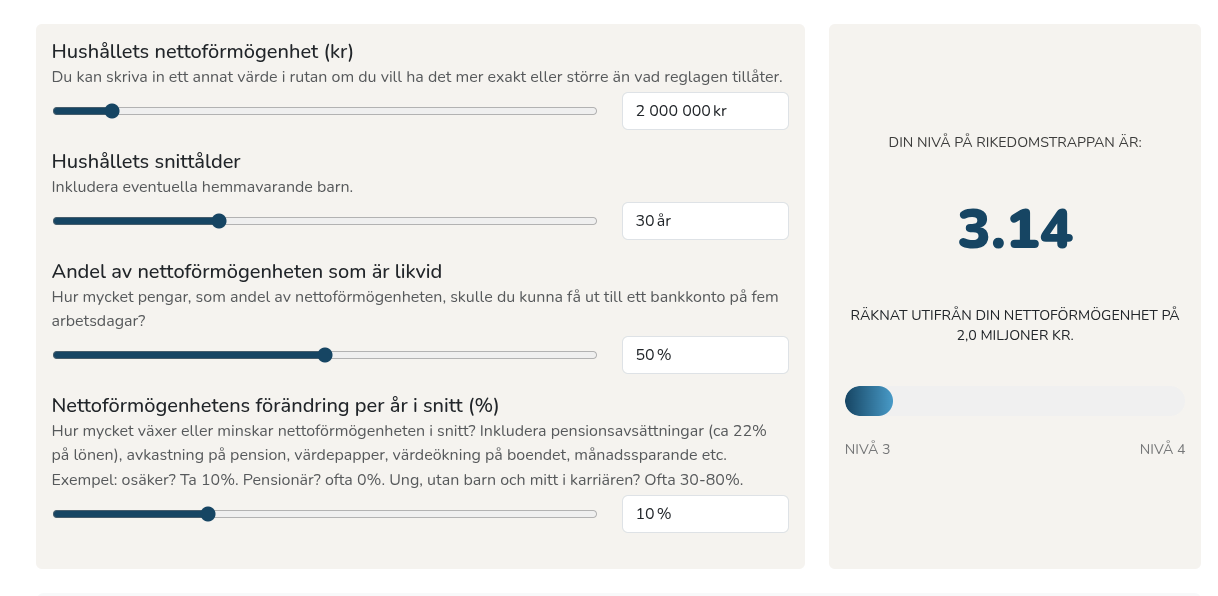Click the "Hushållets nettoförmögenhet (kr)" heading

[x=203, y=51]
